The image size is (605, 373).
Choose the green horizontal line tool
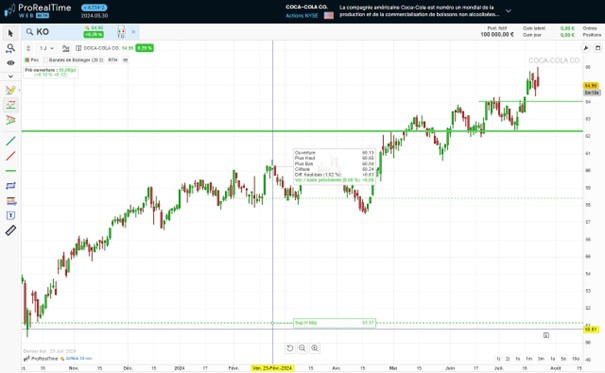(x=10, y=170)
